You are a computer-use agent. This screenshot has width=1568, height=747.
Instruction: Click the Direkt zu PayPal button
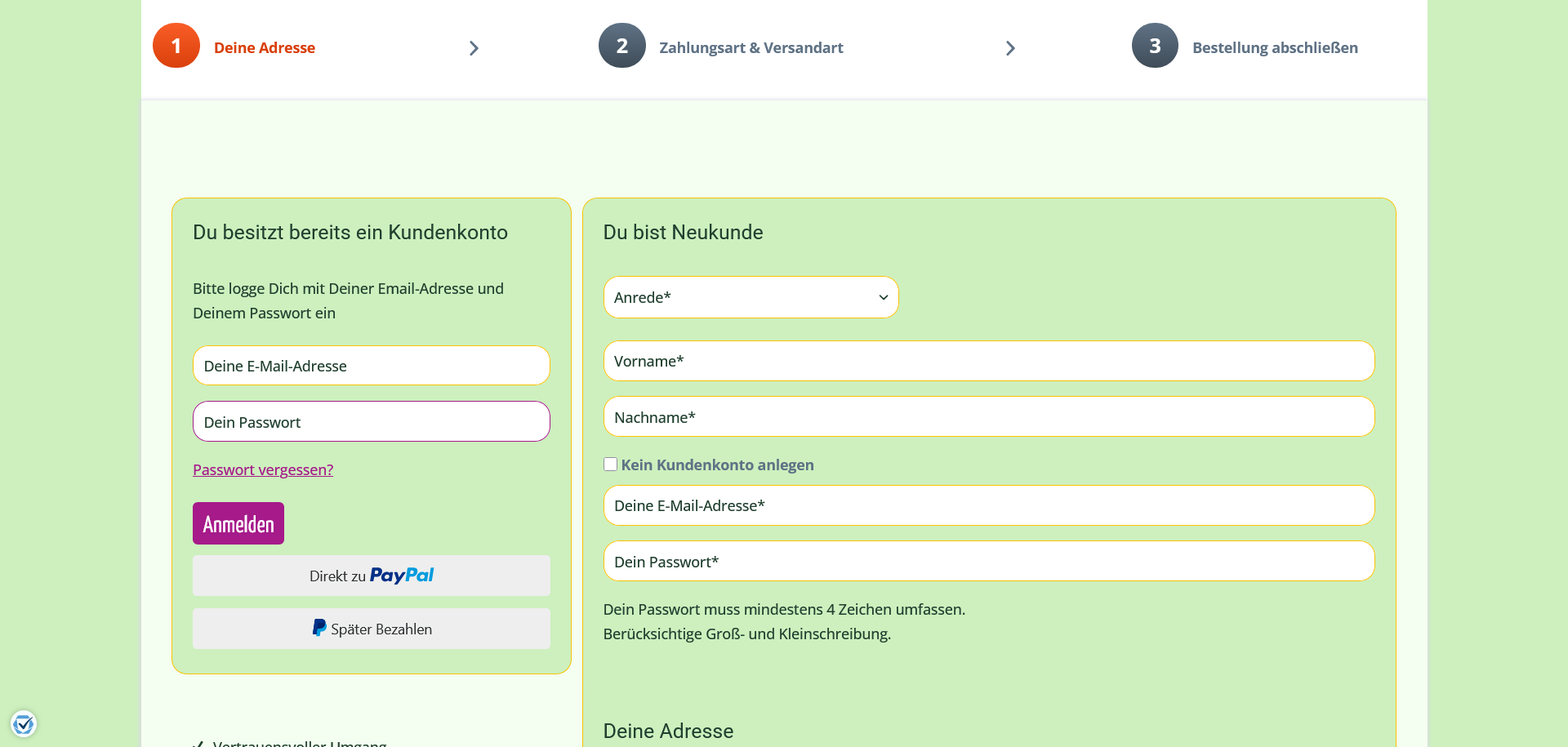click(371, 576)
